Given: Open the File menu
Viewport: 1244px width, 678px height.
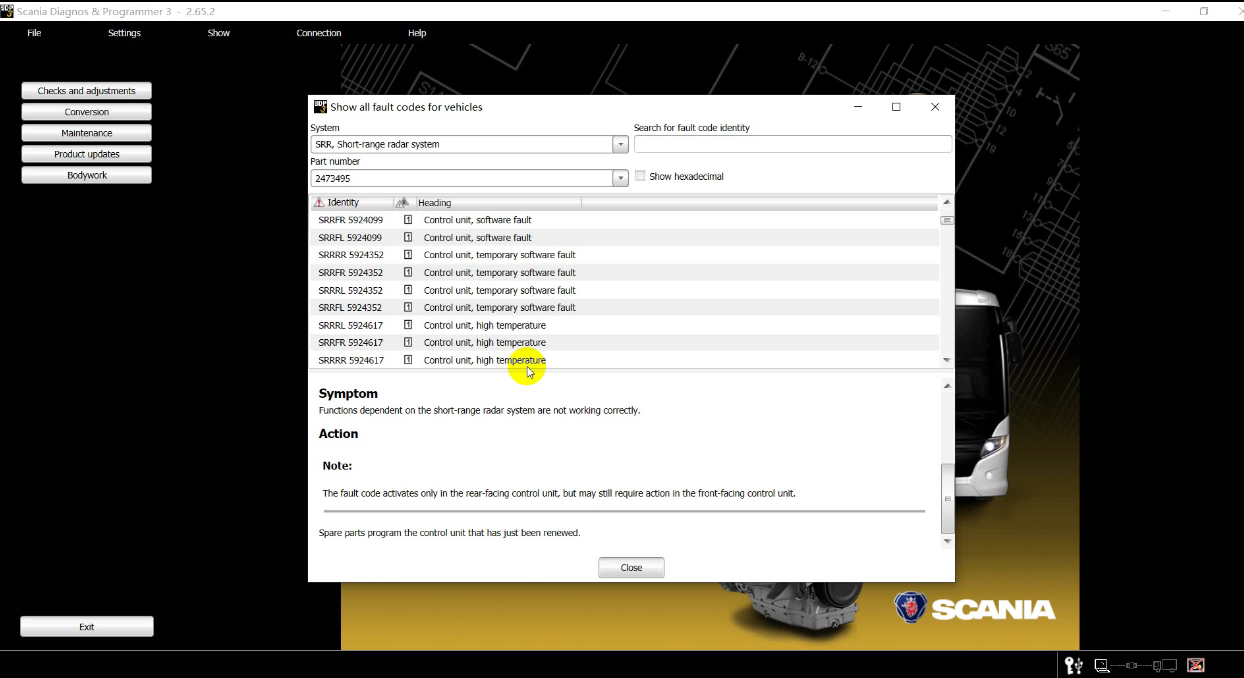Looking at the screenshot, I should [x=34, y=33].
